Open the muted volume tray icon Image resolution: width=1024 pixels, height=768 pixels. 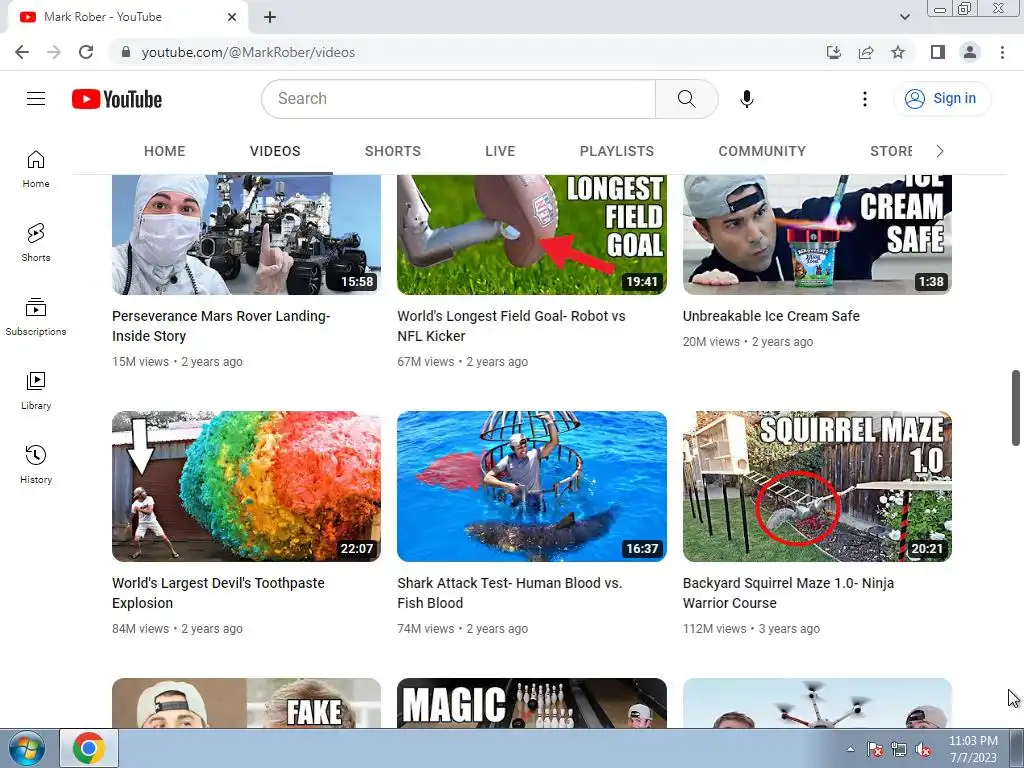(x=923, y=750)
